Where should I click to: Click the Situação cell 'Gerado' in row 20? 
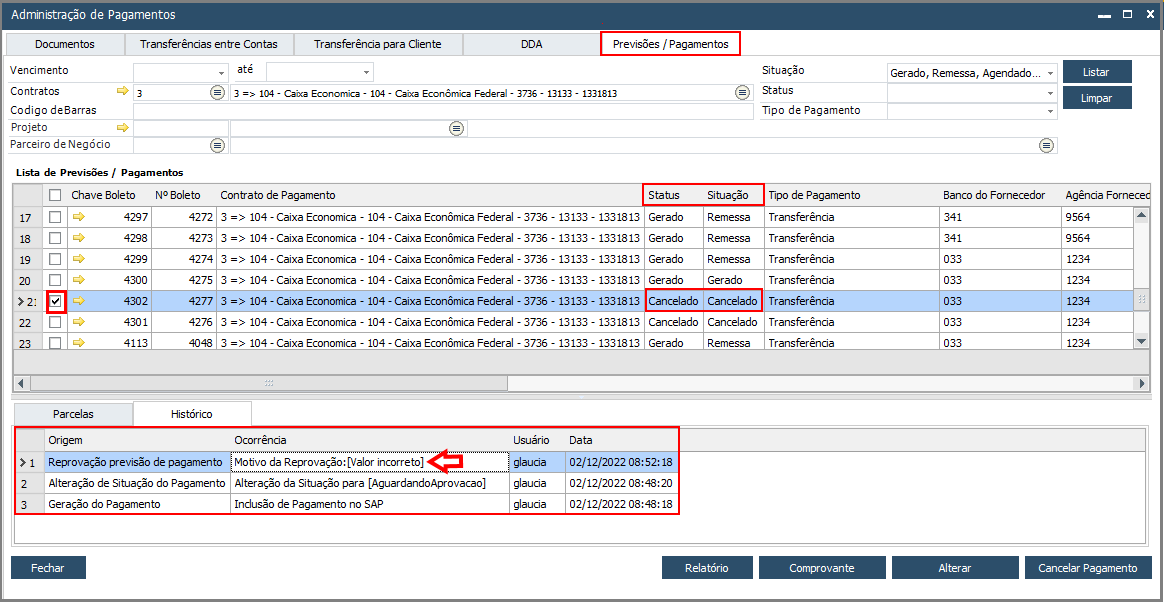pos(733,281)
